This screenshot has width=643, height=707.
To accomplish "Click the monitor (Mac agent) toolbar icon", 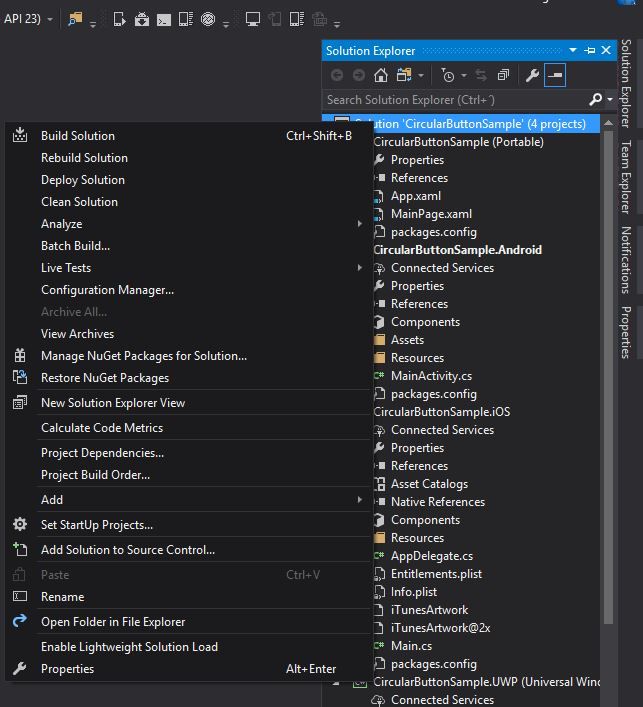I will click(x=253, y=19).
